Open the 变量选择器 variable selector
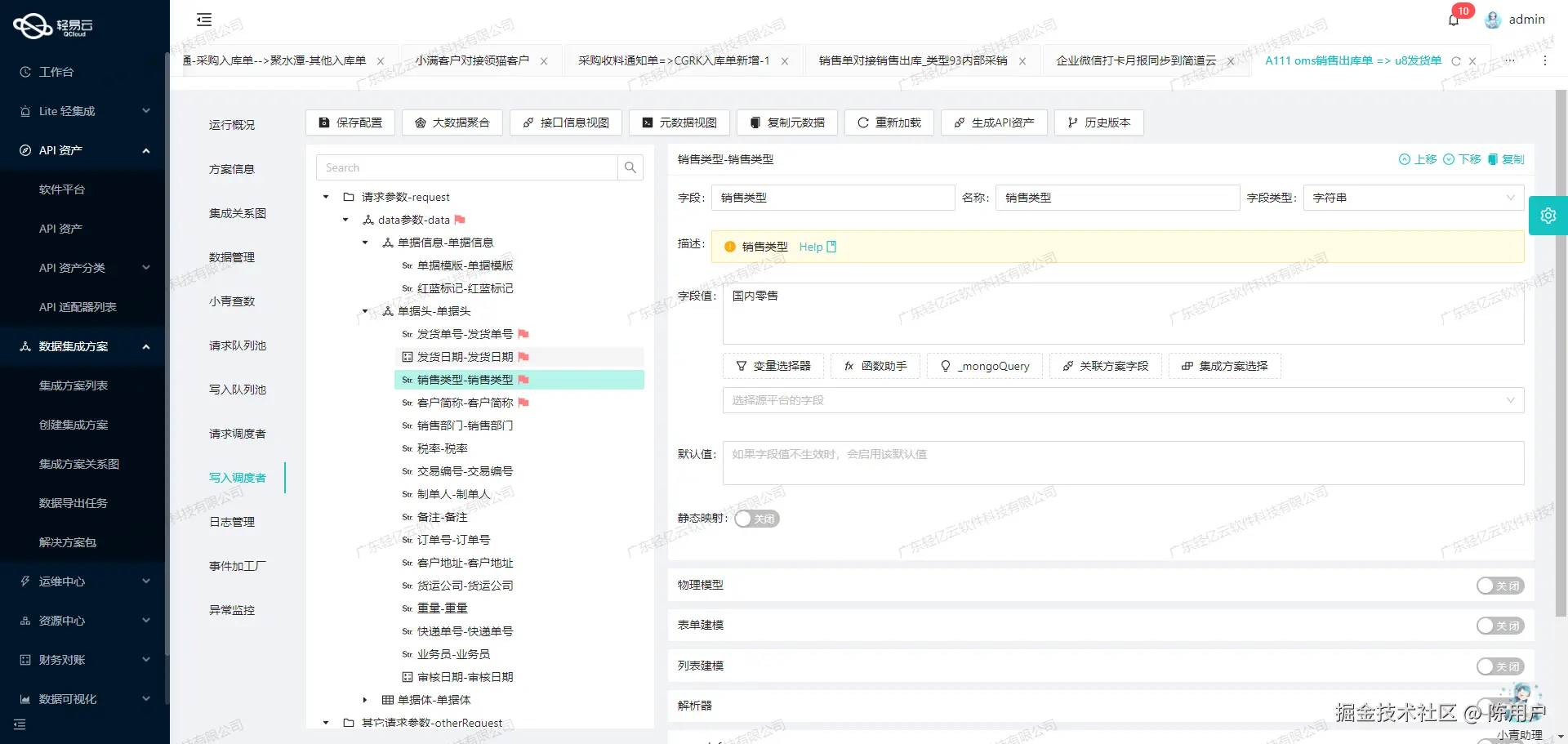Screen dimensions: 1568x744 (x=773, y=366)
